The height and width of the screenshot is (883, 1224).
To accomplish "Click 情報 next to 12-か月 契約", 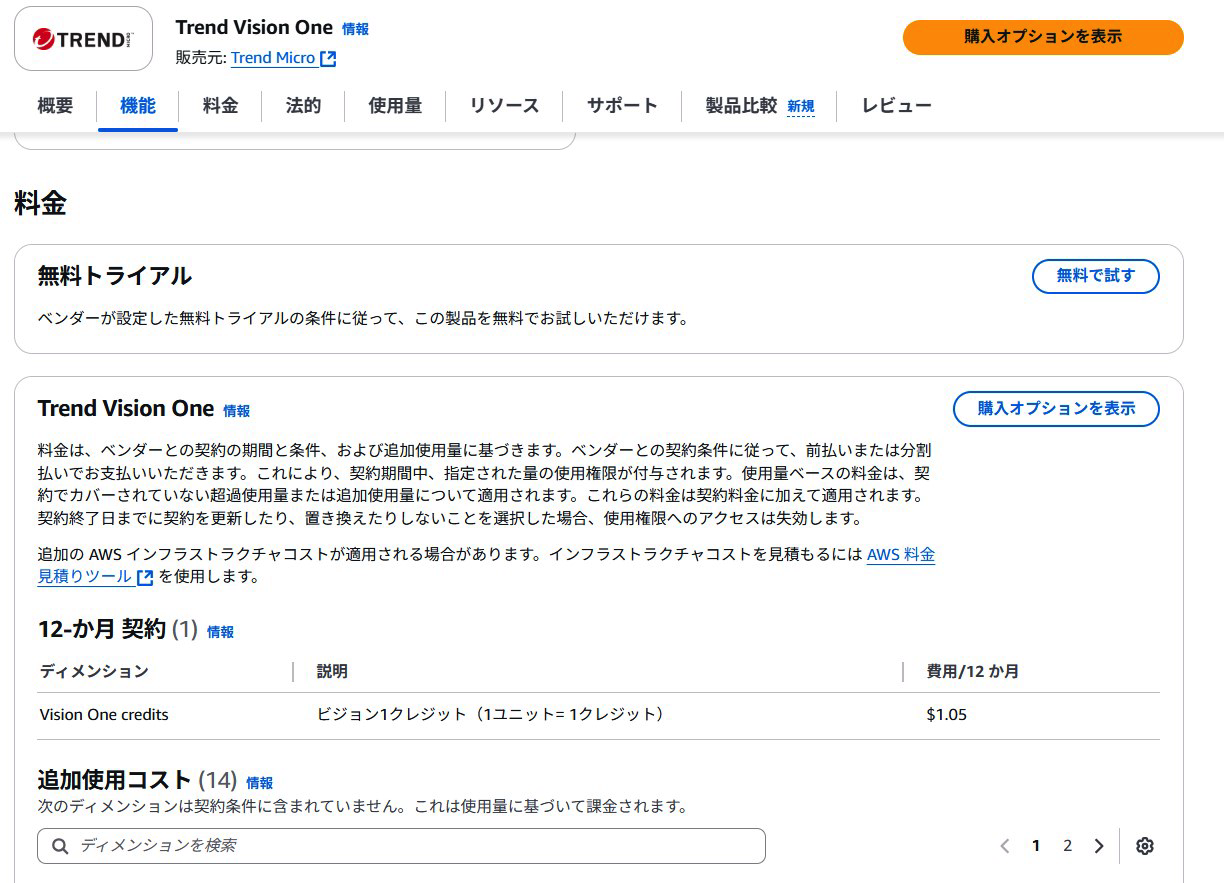I will (220, 632).
